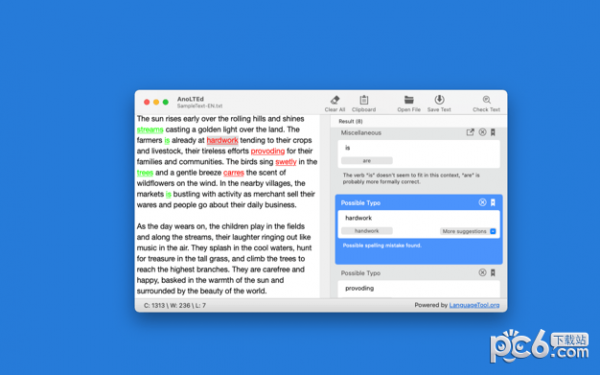
Task: Run the Check Text magnifier tool
Action: pyautogui.click(x=486, y=100)
